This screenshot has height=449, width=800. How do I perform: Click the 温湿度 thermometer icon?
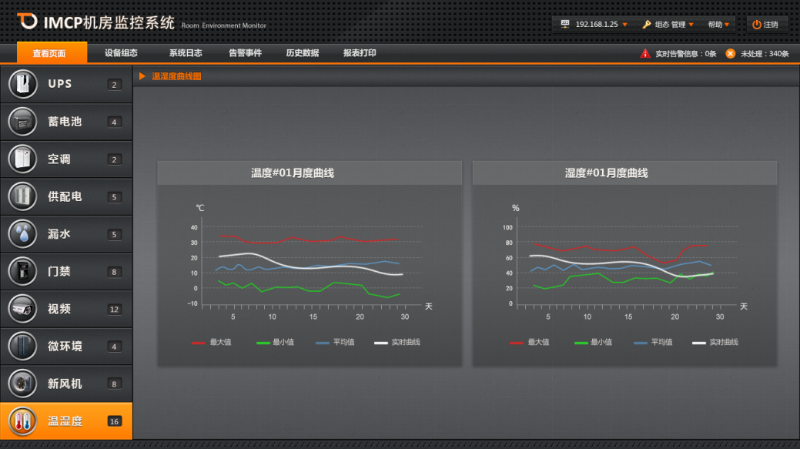tap(22, 421)
